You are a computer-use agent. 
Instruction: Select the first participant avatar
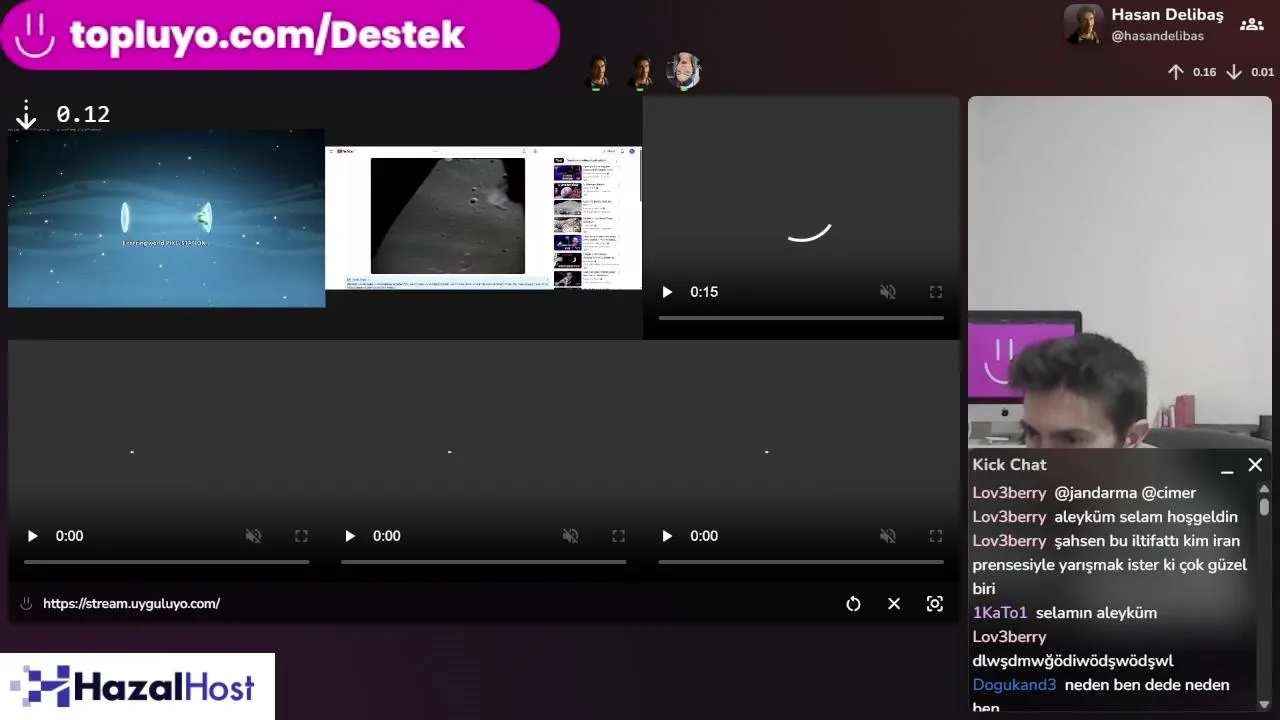coord(598,72)
